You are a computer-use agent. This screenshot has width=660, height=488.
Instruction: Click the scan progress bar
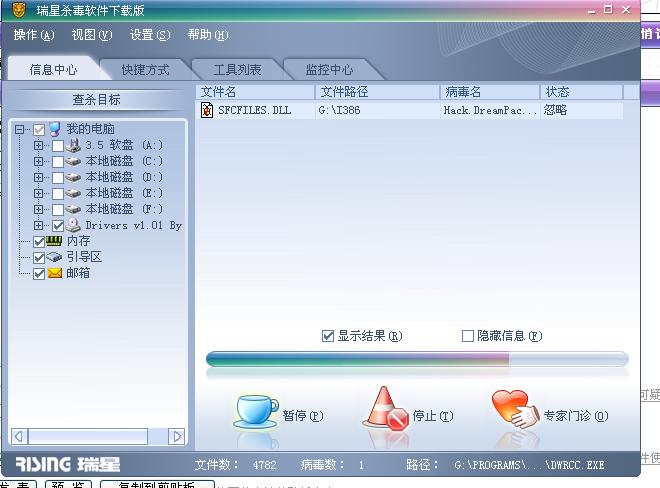pos(417,359)
